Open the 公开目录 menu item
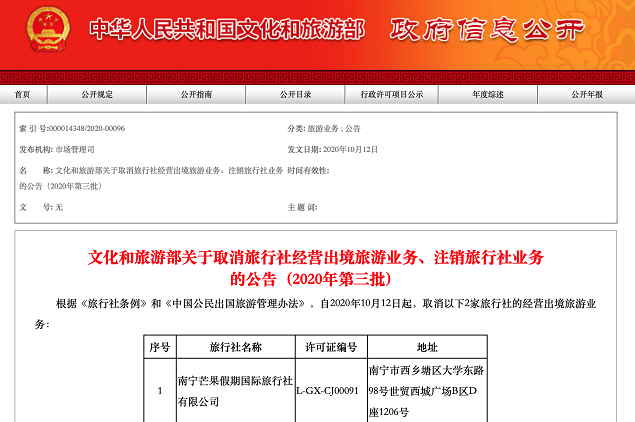 tap(295, 95)
